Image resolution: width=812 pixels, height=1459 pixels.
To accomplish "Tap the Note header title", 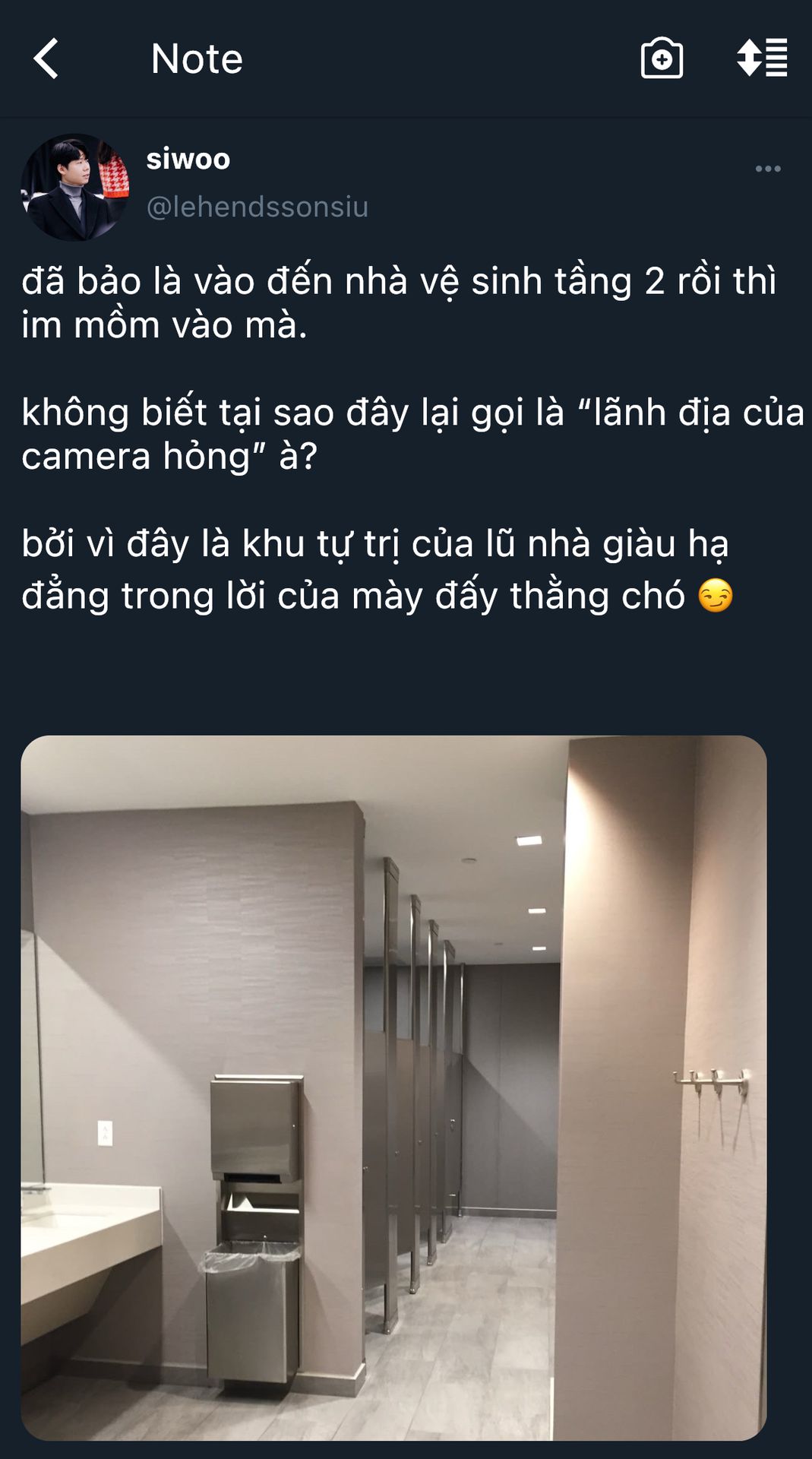I will click(197, 59).
